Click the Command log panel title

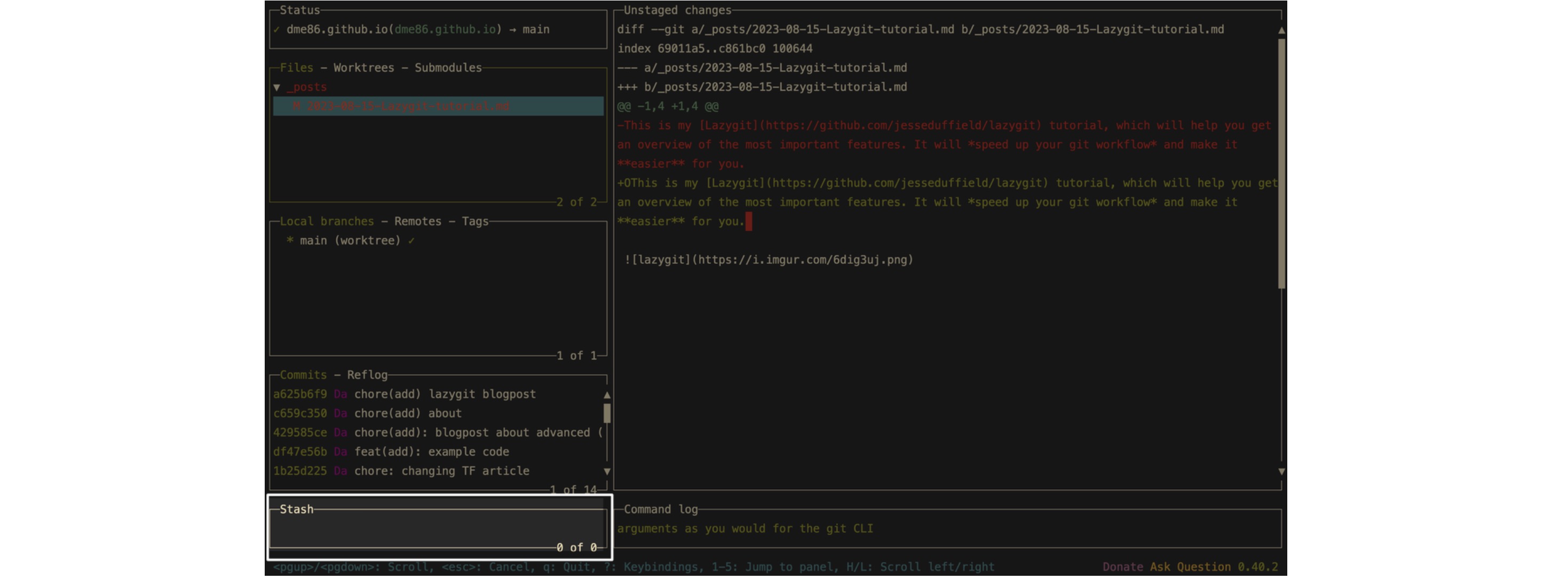(660, 510)
